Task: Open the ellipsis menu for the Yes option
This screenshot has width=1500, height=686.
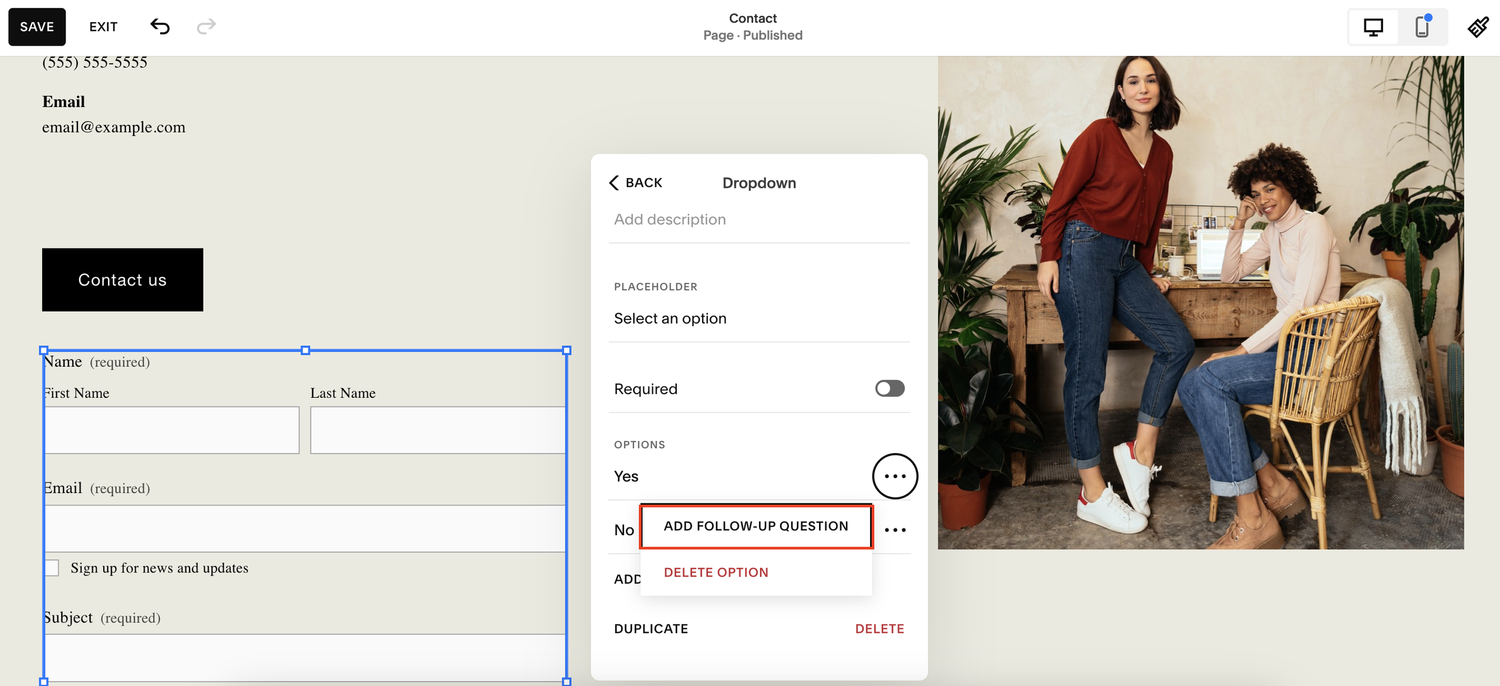Action: pyautogui.click(x=895, y=476)
